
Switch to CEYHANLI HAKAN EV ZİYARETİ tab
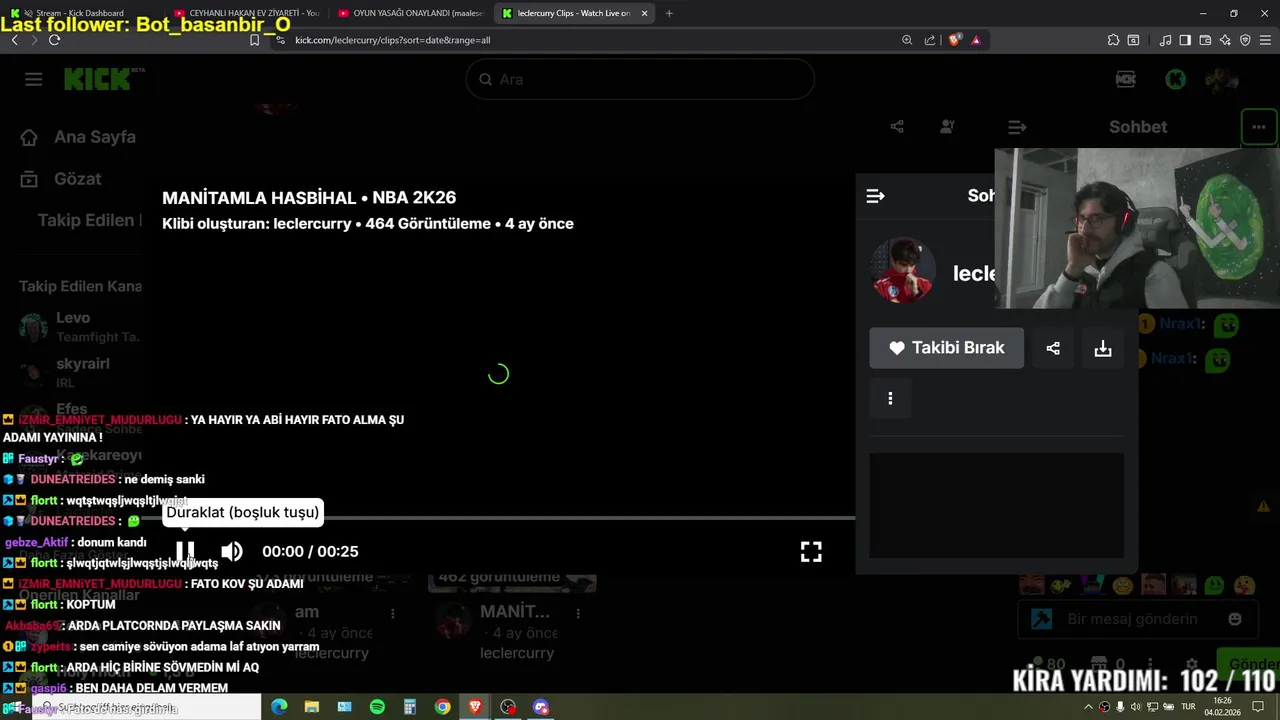(245, 13)
